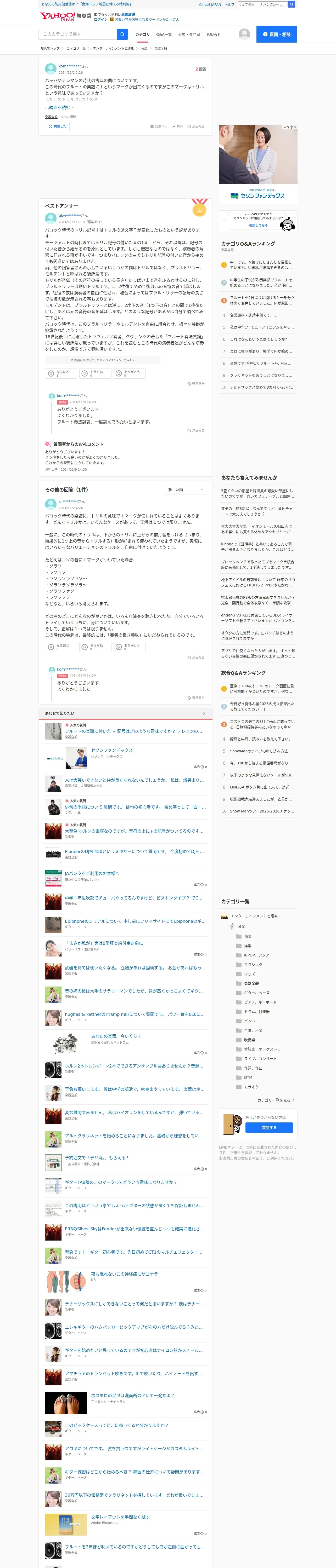Click エンターテインメントと趣味 breadcrumb
This screenshot has width=336, height=1568.
pos(113,48)
